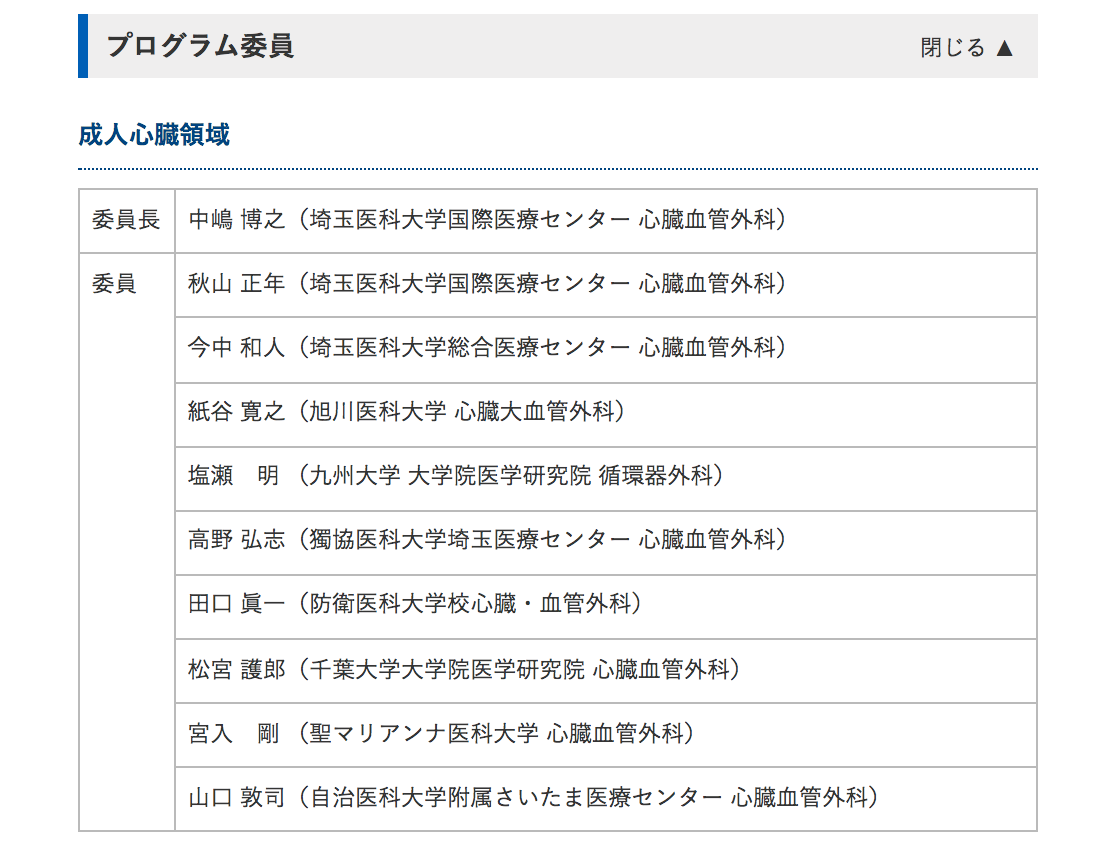Viewport: 1110px width, 848px height.
Task: Click the blue bar left of プログラム委員
Action: click(83, 46)
